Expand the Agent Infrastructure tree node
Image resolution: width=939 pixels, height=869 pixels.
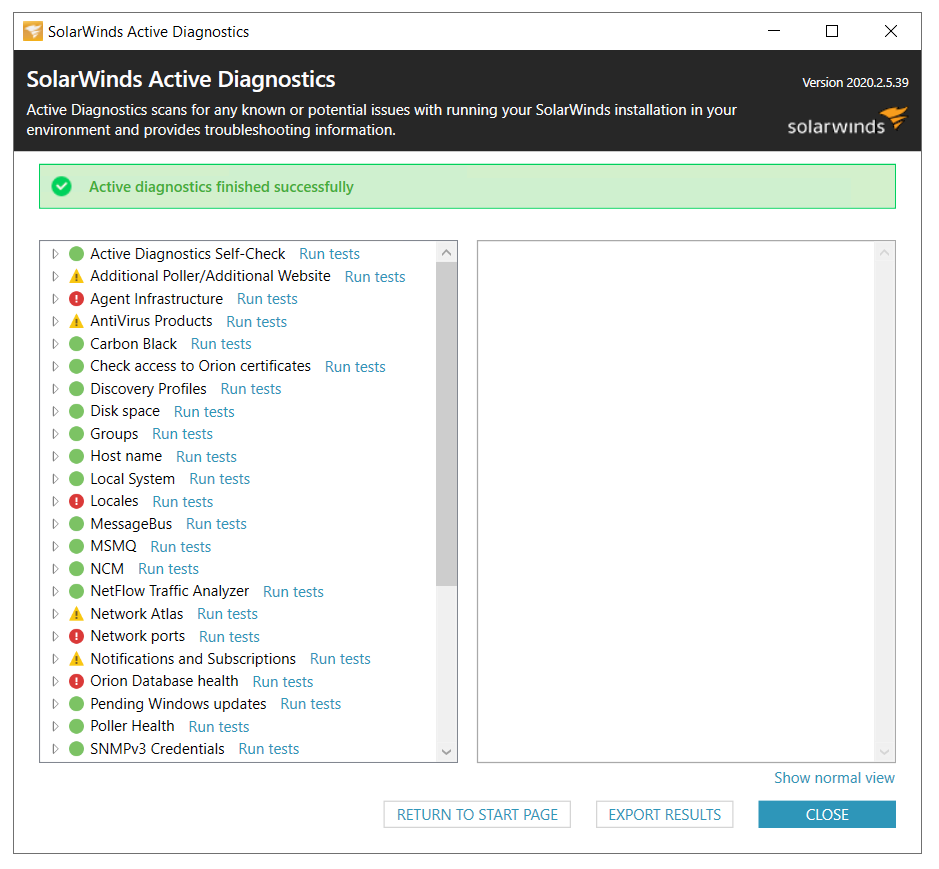(x=55, y=299)
